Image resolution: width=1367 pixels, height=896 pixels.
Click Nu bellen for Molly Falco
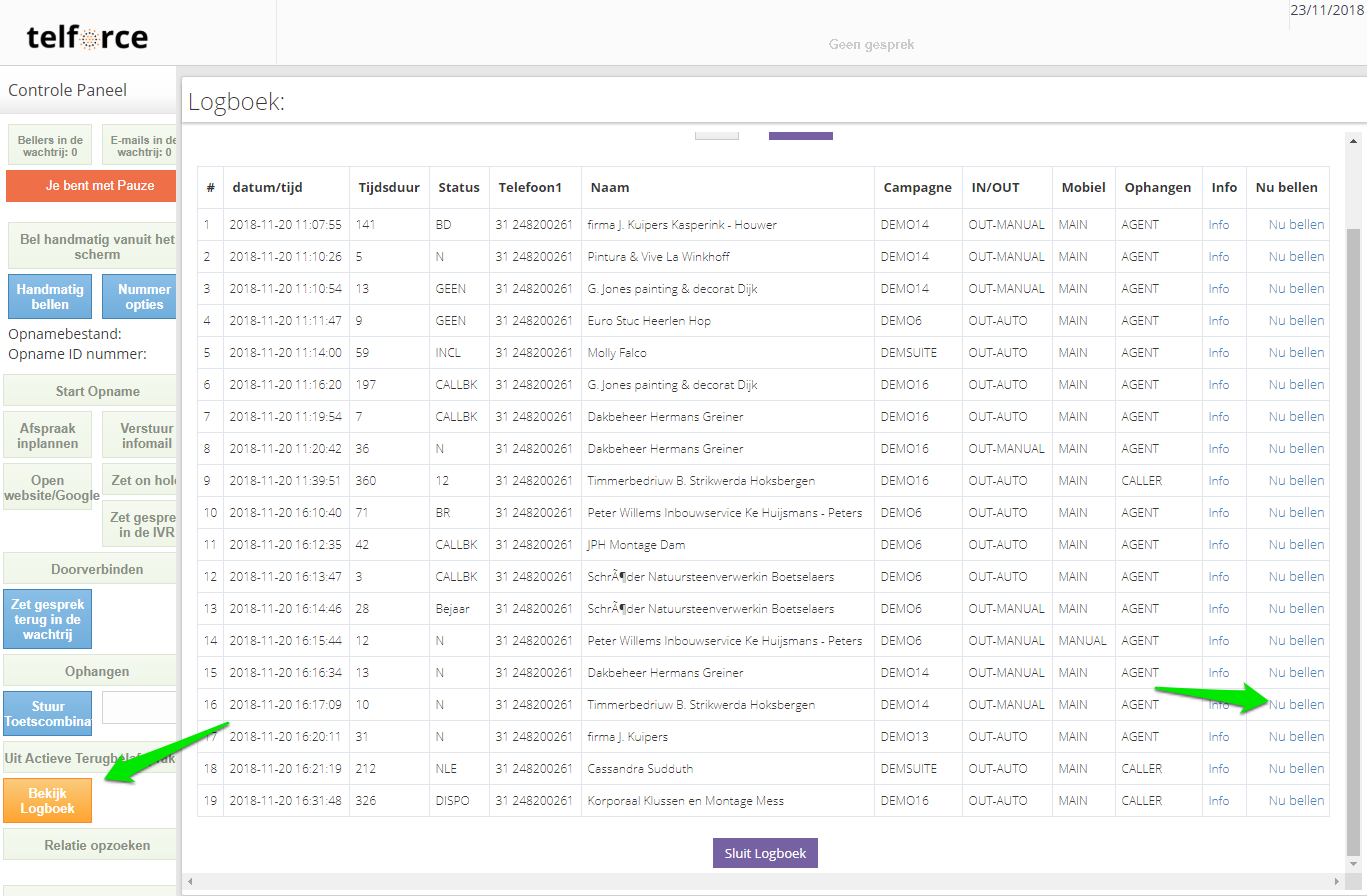(1296, 353)
